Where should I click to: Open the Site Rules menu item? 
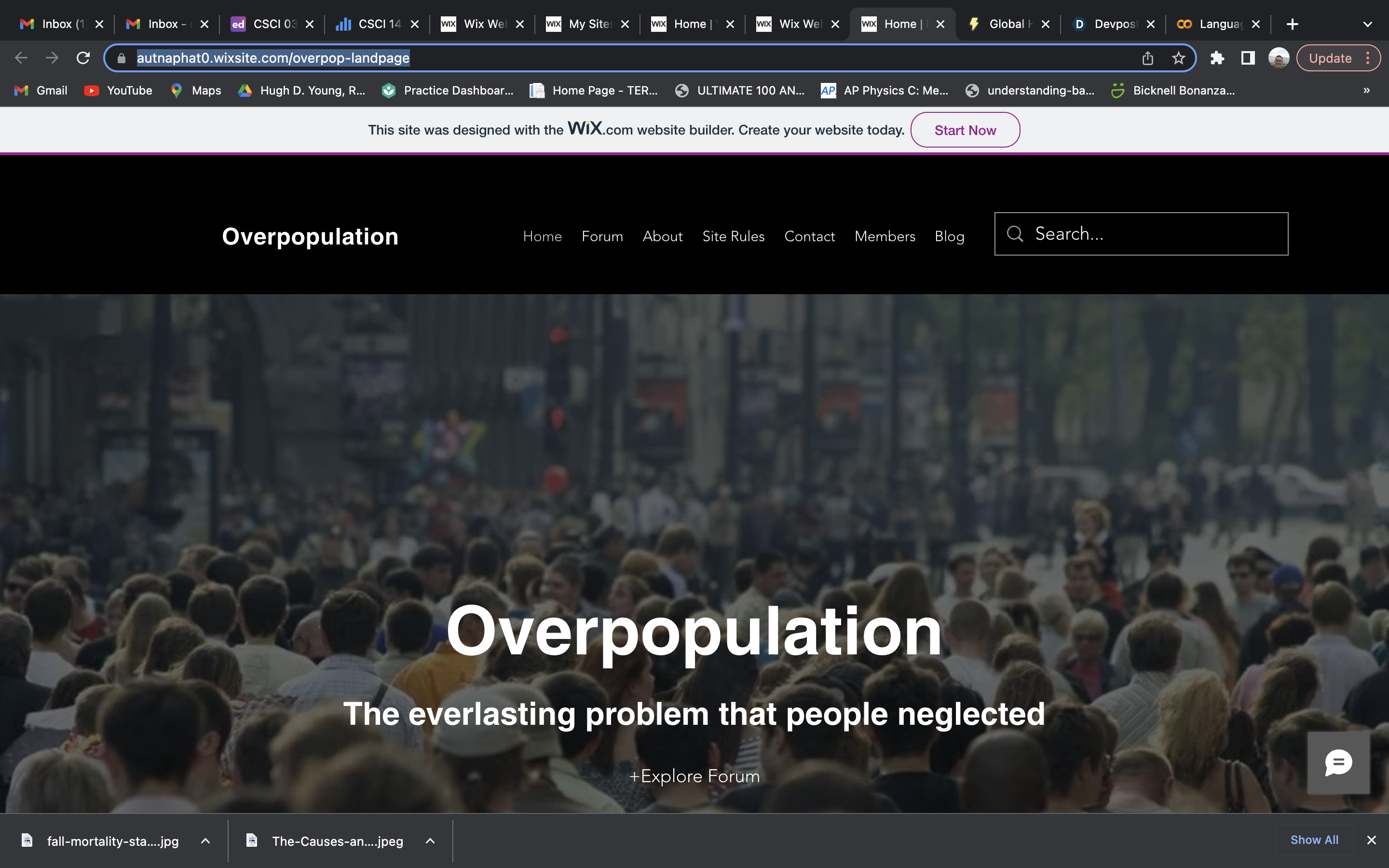pos(733,236)
